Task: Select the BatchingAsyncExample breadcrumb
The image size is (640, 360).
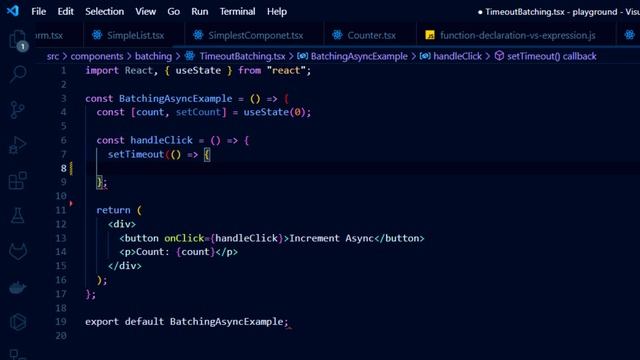Action: [359, 56]
